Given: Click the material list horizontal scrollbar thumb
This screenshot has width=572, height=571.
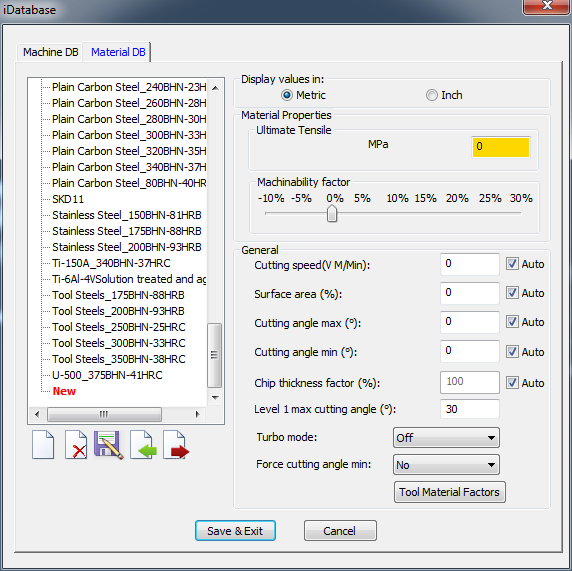Looking at the screenshot, I should click(x=104, y=414).
